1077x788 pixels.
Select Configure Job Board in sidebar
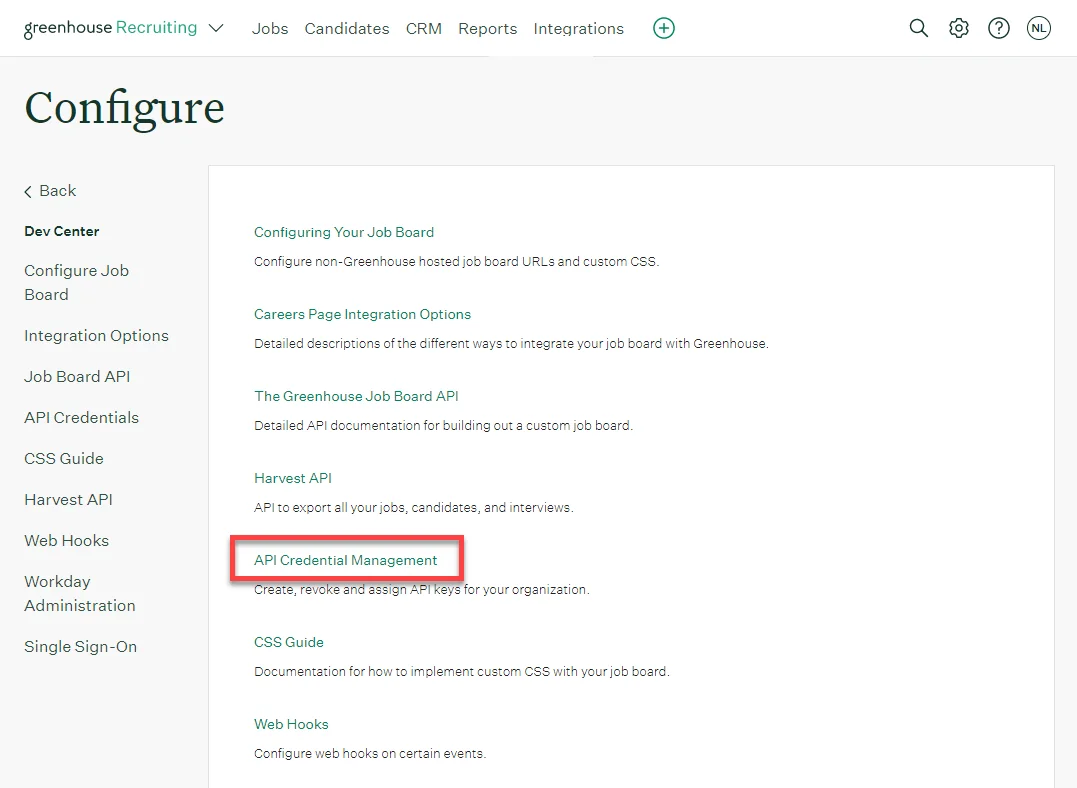pyautogui.click(x=76, y=282)
